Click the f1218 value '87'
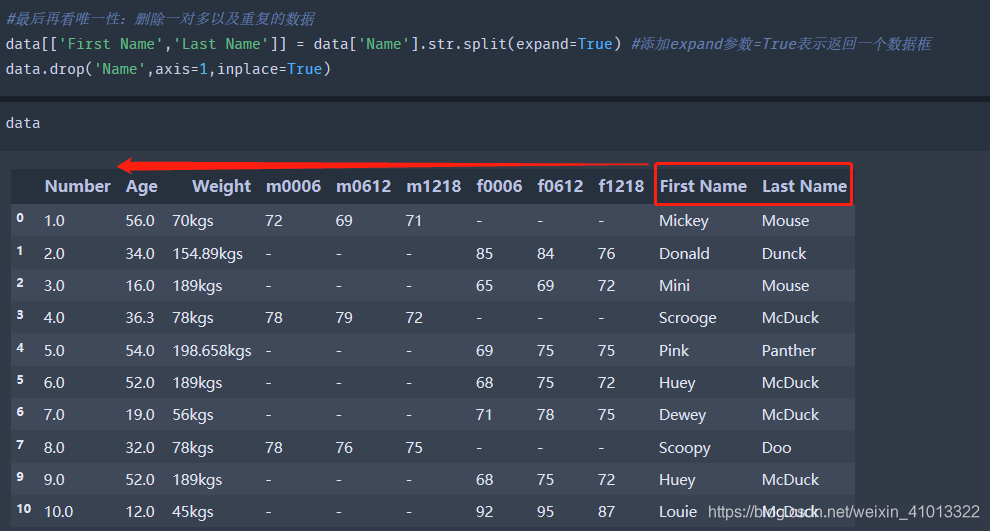This screenshot has height=531, width=990. pyautogui.click(x=606, y=512)
